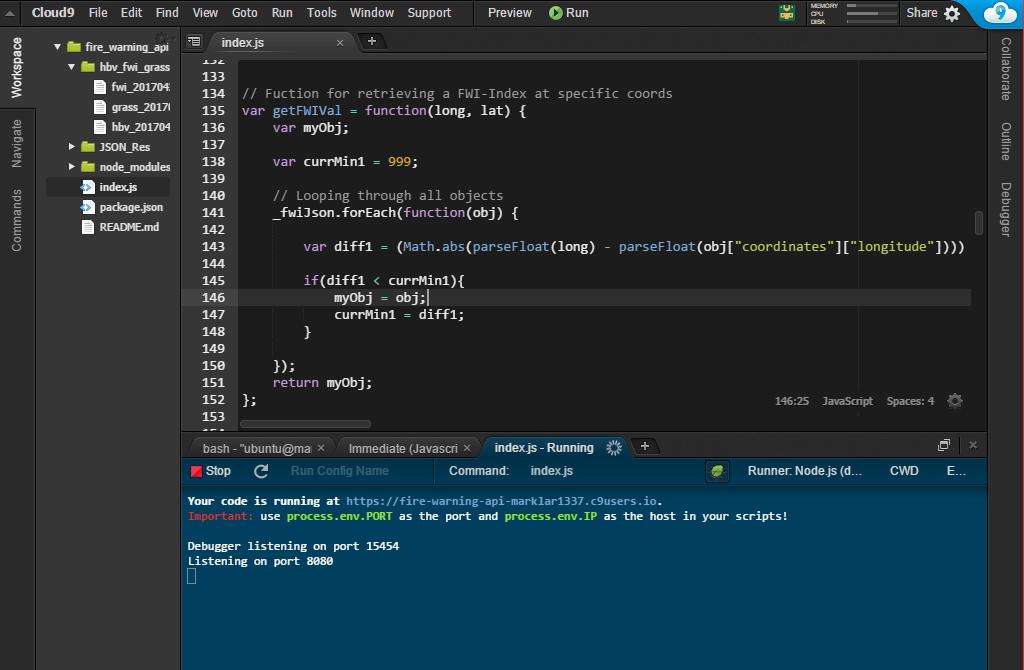Open the Support menu
Screen dimensions: 1024x670
pyautogui.click(x=429, y=12)
